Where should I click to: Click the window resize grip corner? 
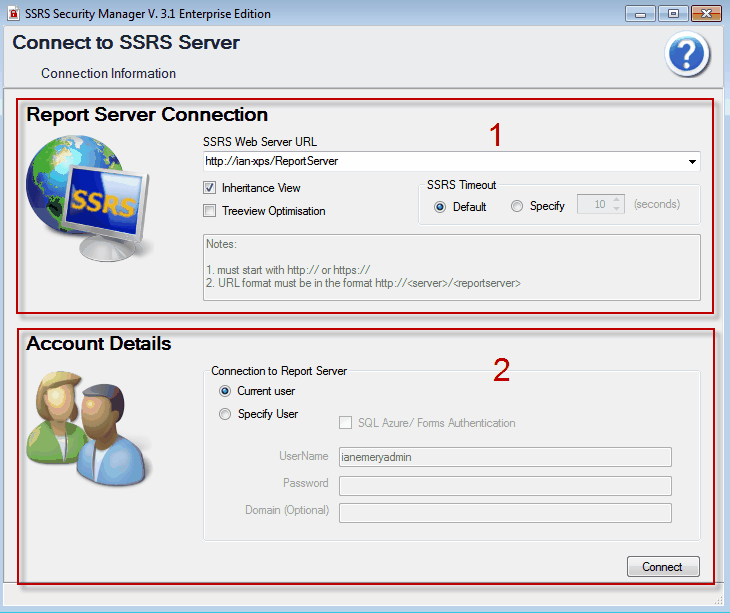pyautogui.click(x=718, y=600)
